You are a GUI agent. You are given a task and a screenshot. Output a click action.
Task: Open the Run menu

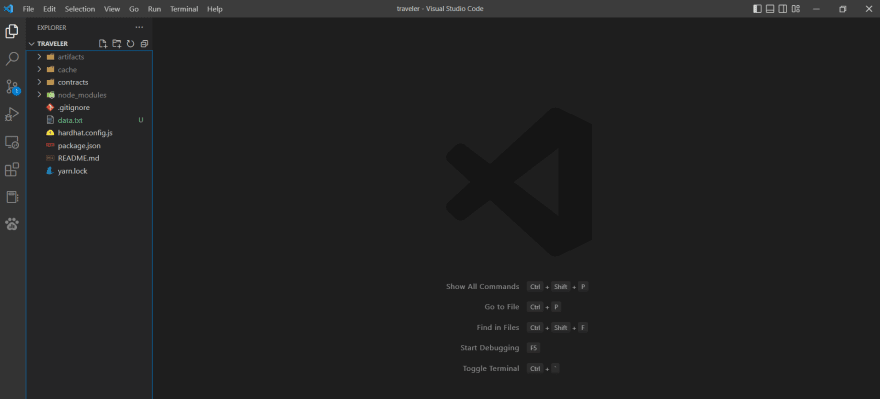pyautogui.click(x=154, y=9)
